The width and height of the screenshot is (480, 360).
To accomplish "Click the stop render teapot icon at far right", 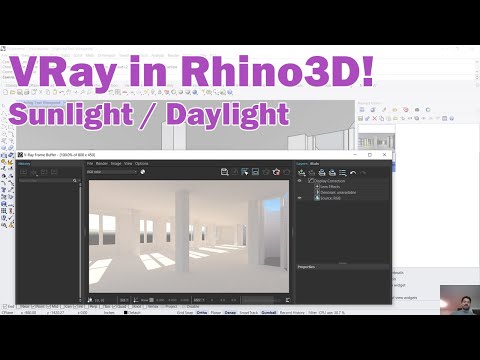I will coord(286,172).
